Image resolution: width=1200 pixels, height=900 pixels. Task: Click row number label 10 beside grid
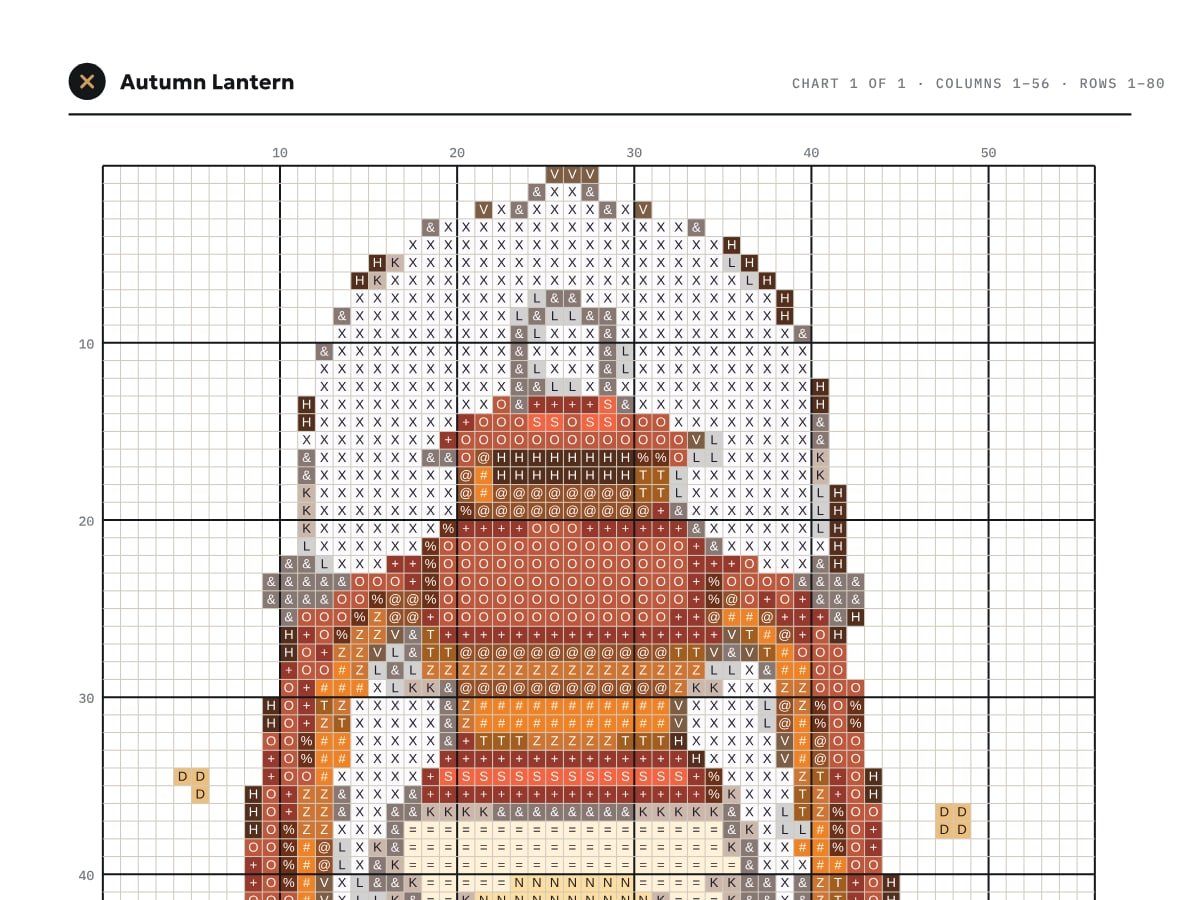(87, 344)
